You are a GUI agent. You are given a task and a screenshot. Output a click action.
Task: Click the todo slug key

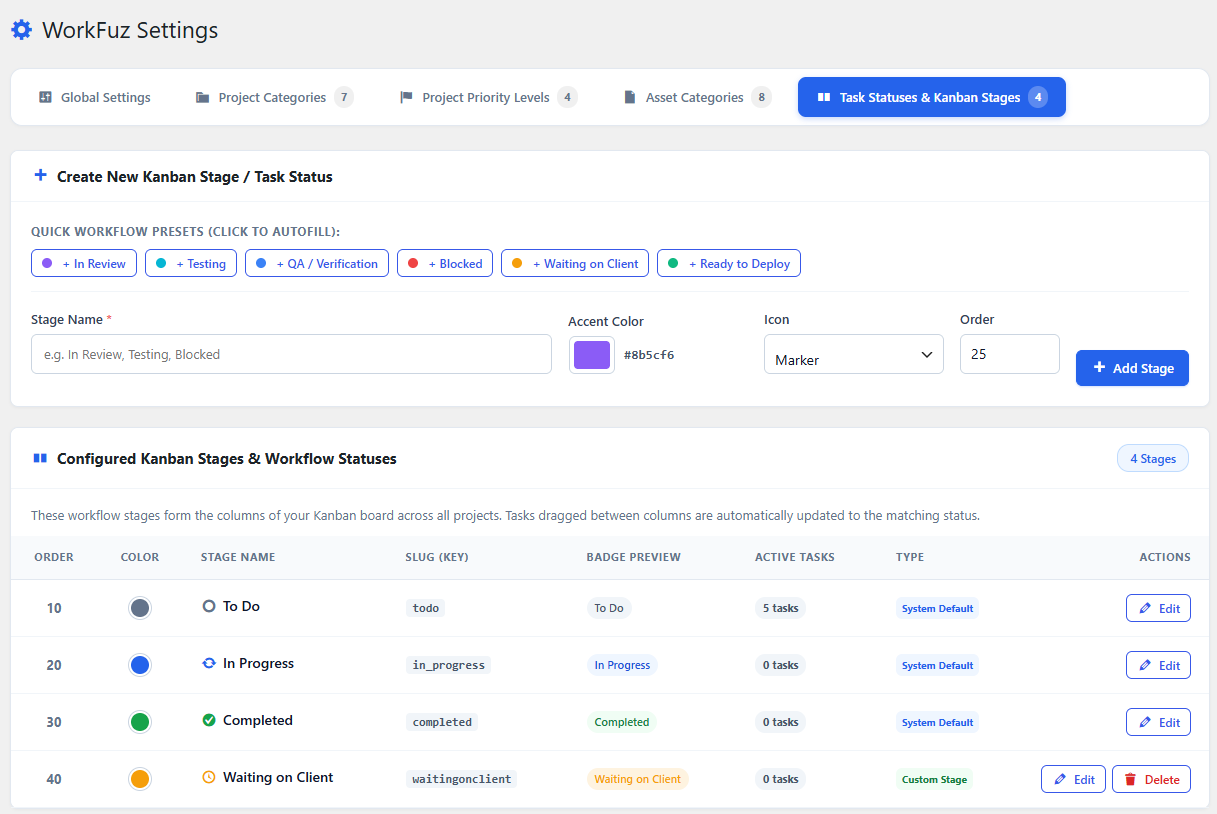point(426,608)
